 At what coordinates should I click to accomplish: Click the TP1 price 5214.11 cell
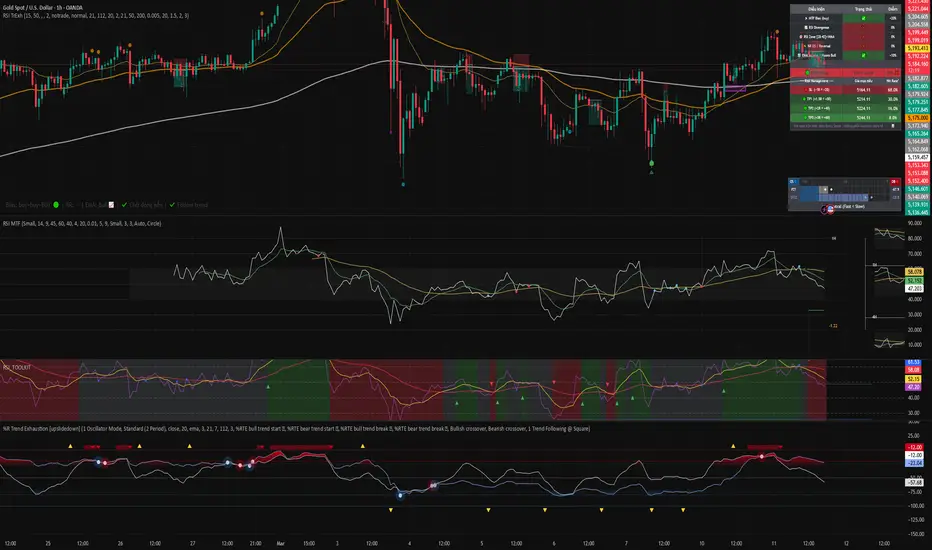864,99
